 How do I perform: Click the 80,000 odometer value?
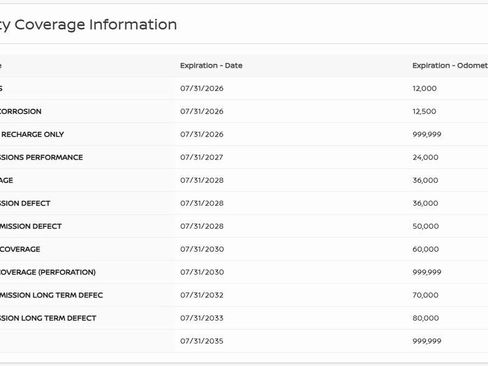(426, 318)
